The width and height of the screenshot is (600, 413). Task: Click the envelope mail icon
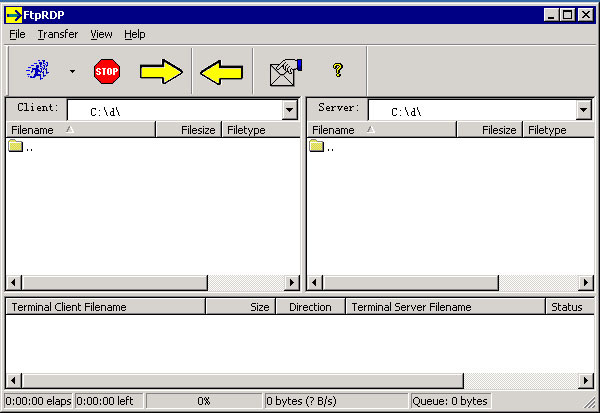point(286,72)
